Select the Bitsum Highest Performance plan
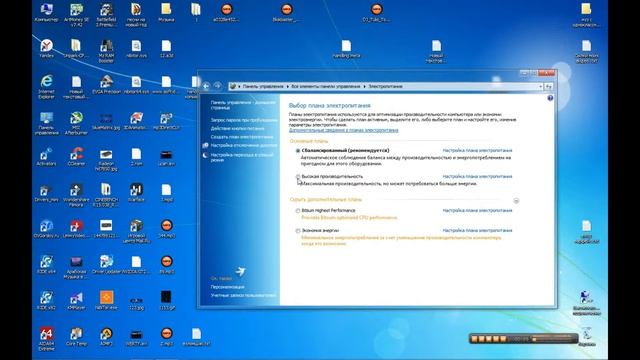 point(298,211)
